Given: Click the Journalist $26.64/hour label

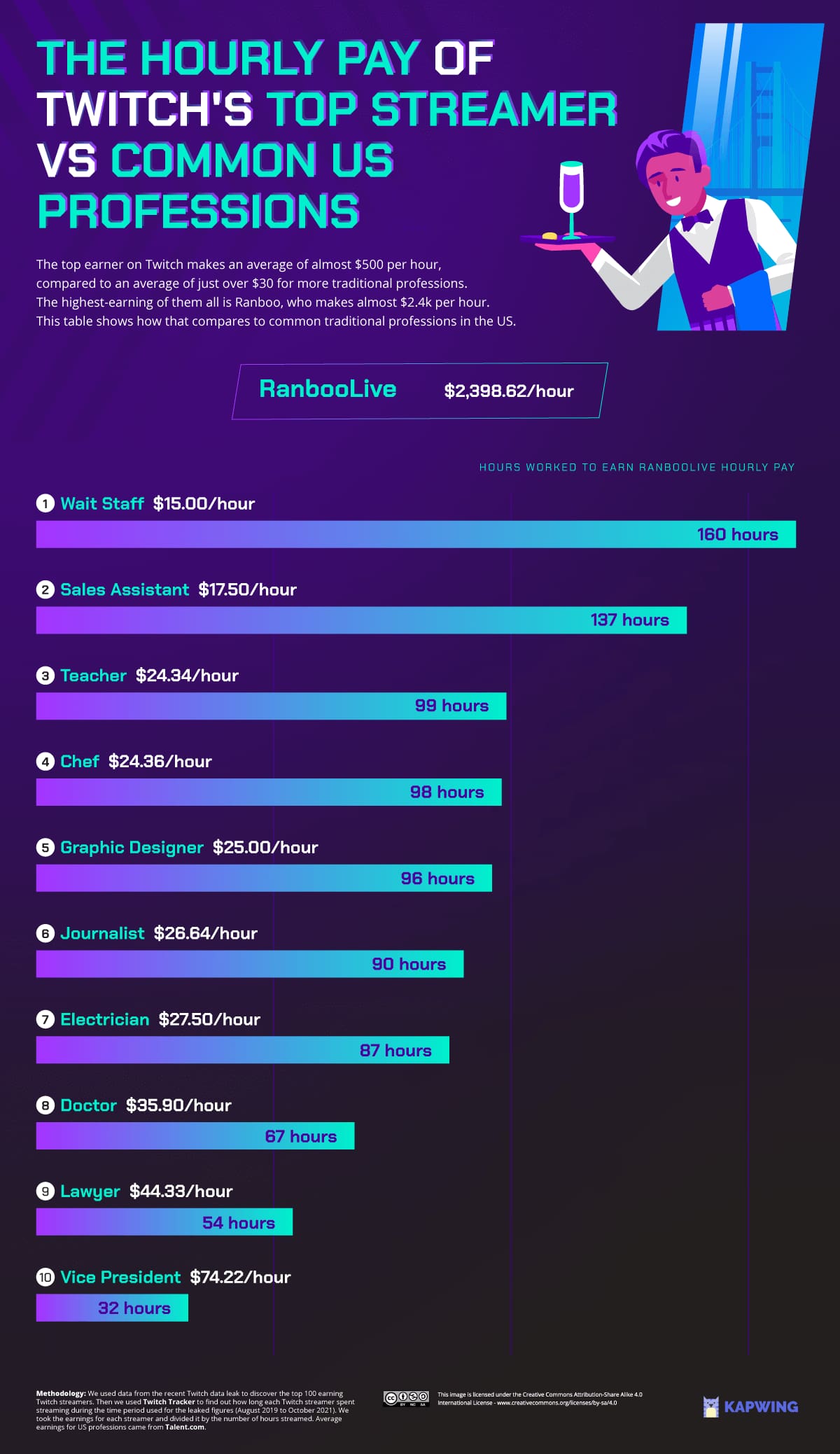Looking at the screenshot, I should 159,933.
